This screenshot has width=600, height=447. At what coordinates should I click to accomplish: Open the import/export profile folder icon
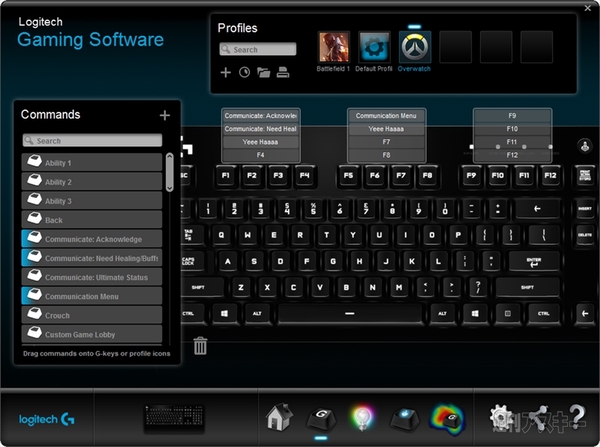[263, 72]
